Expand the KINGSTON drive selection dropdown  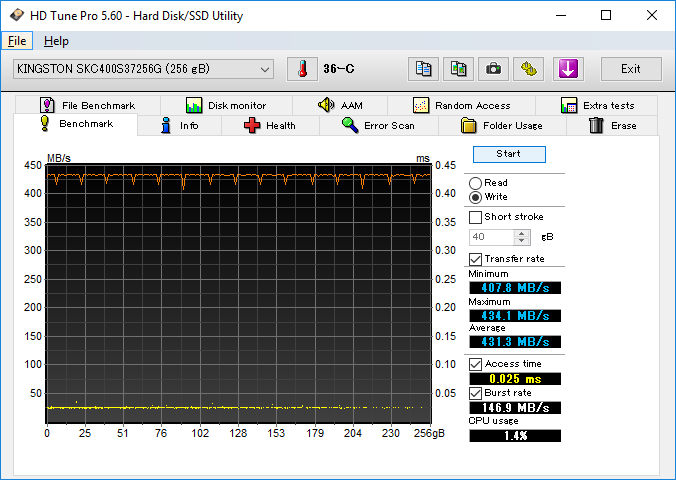[x=265, y=69]
